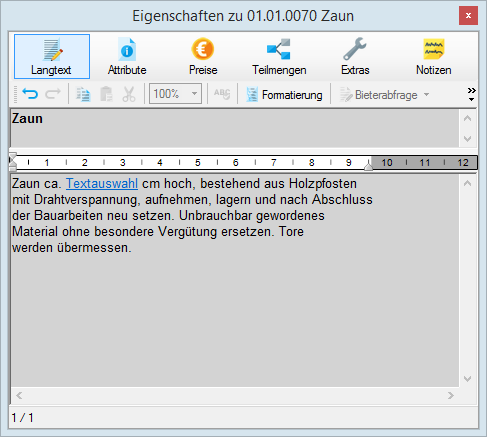Click the Zaun short text field
Screen dimensions: 487x437
[235, 128]
